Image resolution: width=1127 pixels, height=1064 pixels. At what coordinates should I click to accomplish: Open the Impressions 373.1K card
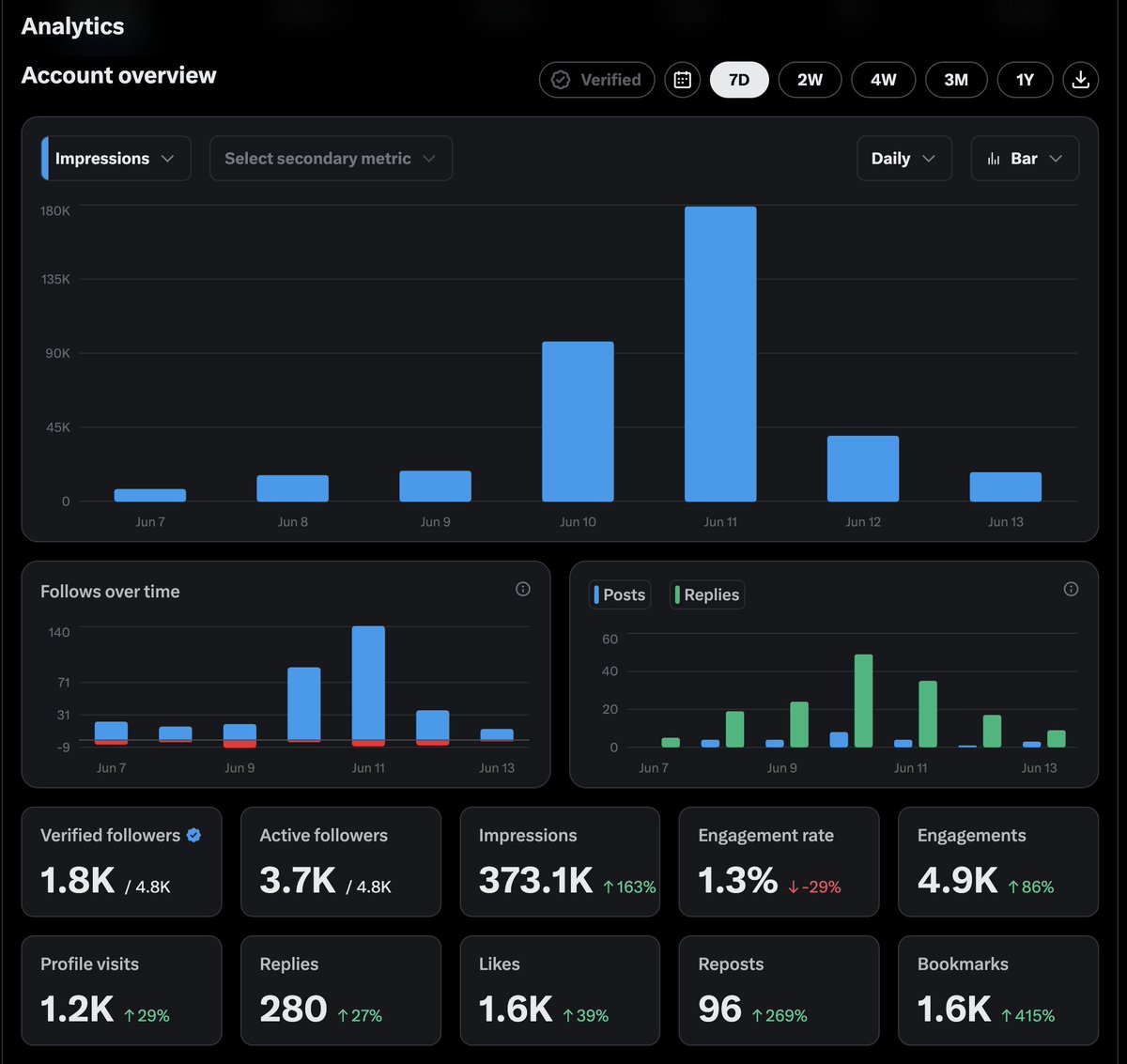click(x=560, y=861)
